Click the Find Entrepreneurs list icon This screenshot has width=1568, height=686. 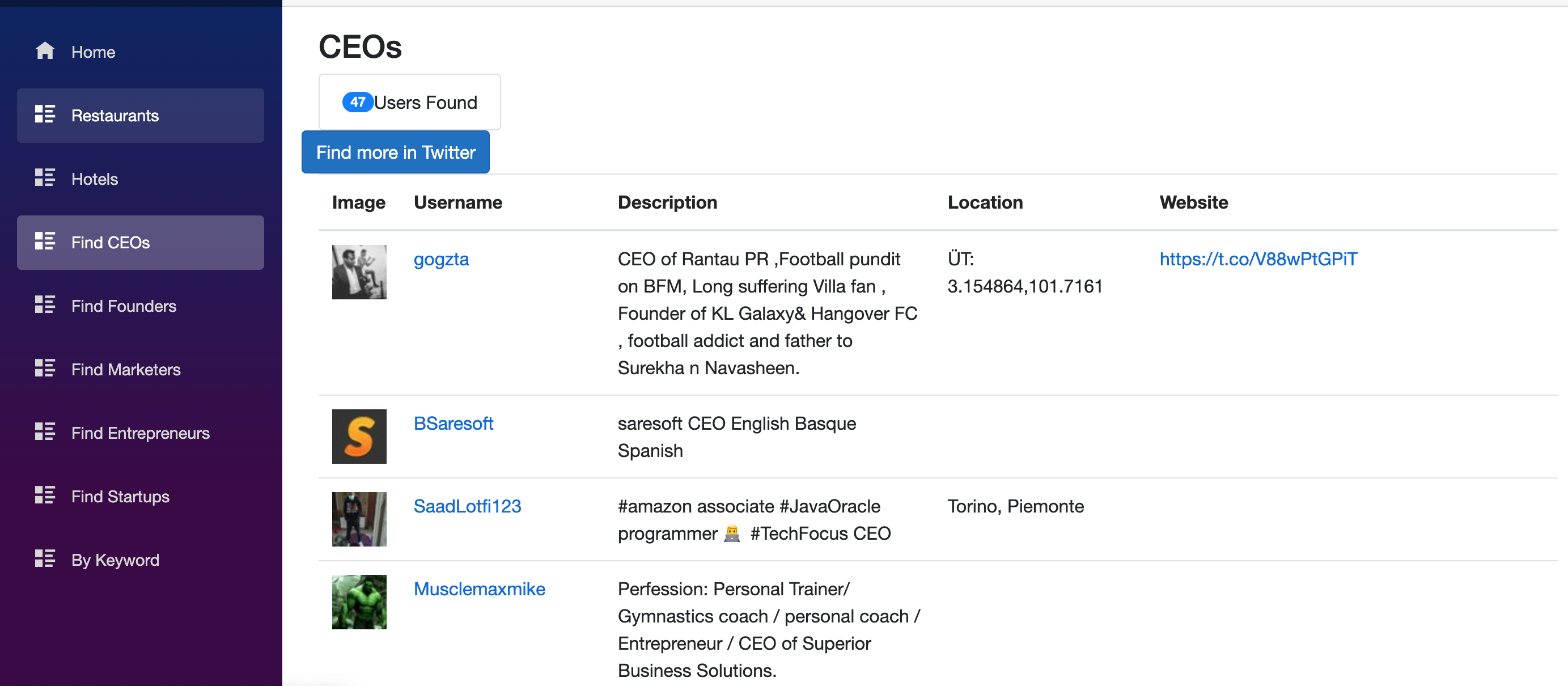pyautogui.click(x=44, y=433)
